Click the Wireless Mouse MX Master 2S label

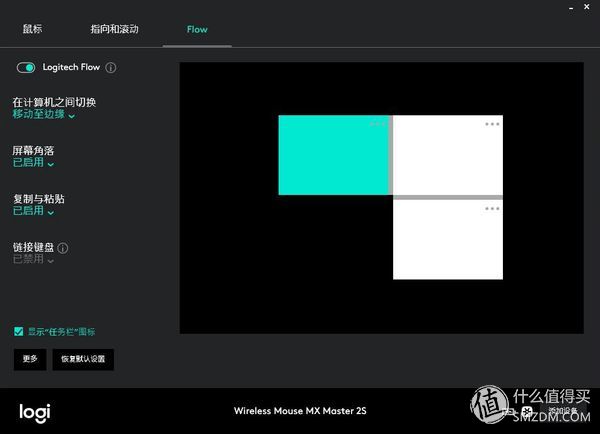coord(300,411)
